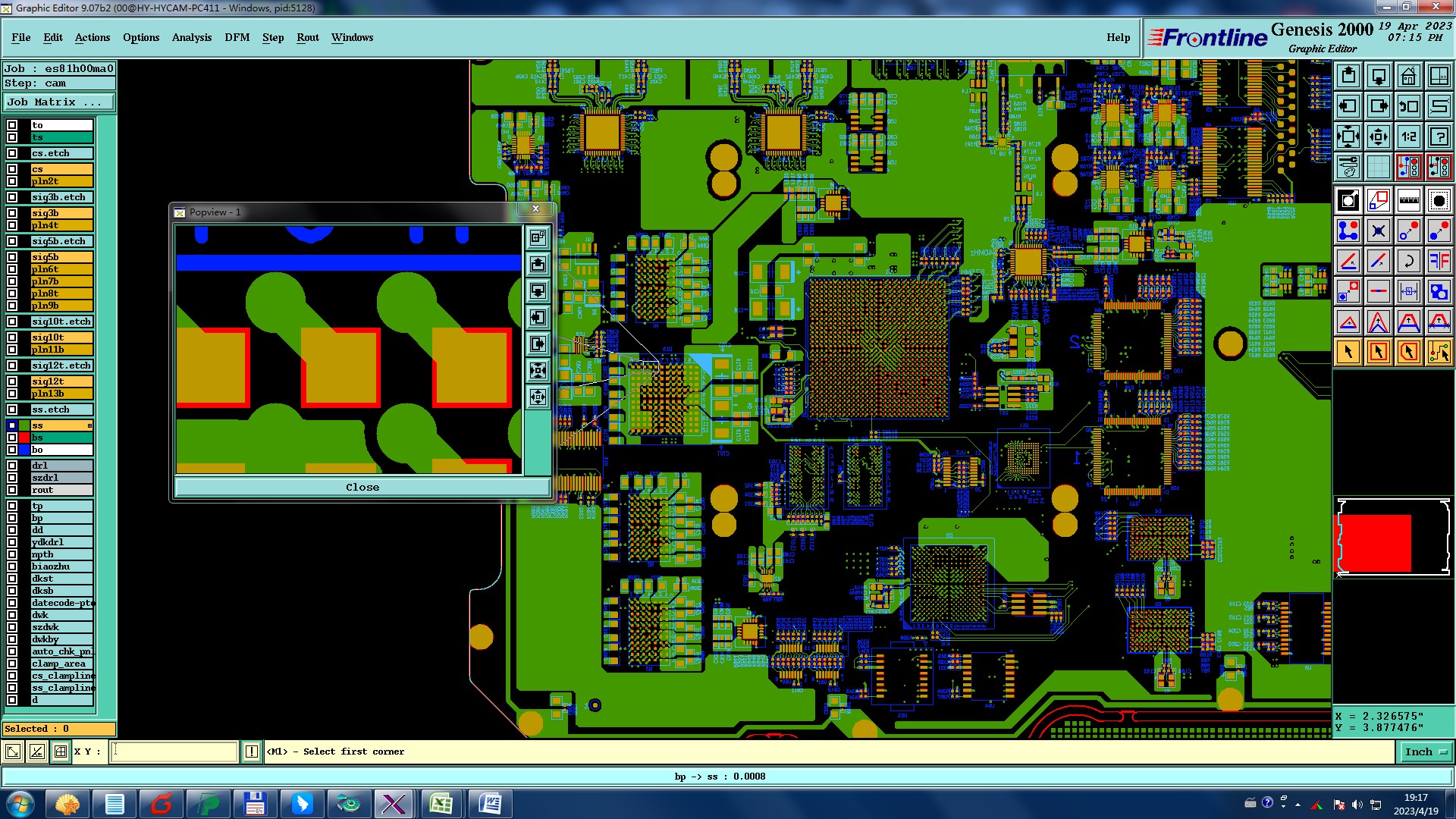
Task: Click the grid display icon
Action: tap(1378, 167)
